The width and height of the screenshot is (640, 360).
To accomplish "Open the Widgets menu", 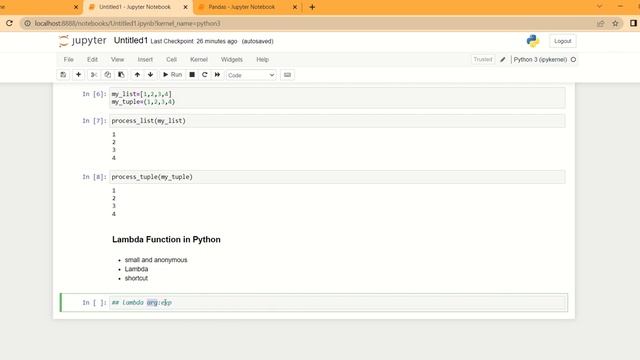I will tap(232, 60).
